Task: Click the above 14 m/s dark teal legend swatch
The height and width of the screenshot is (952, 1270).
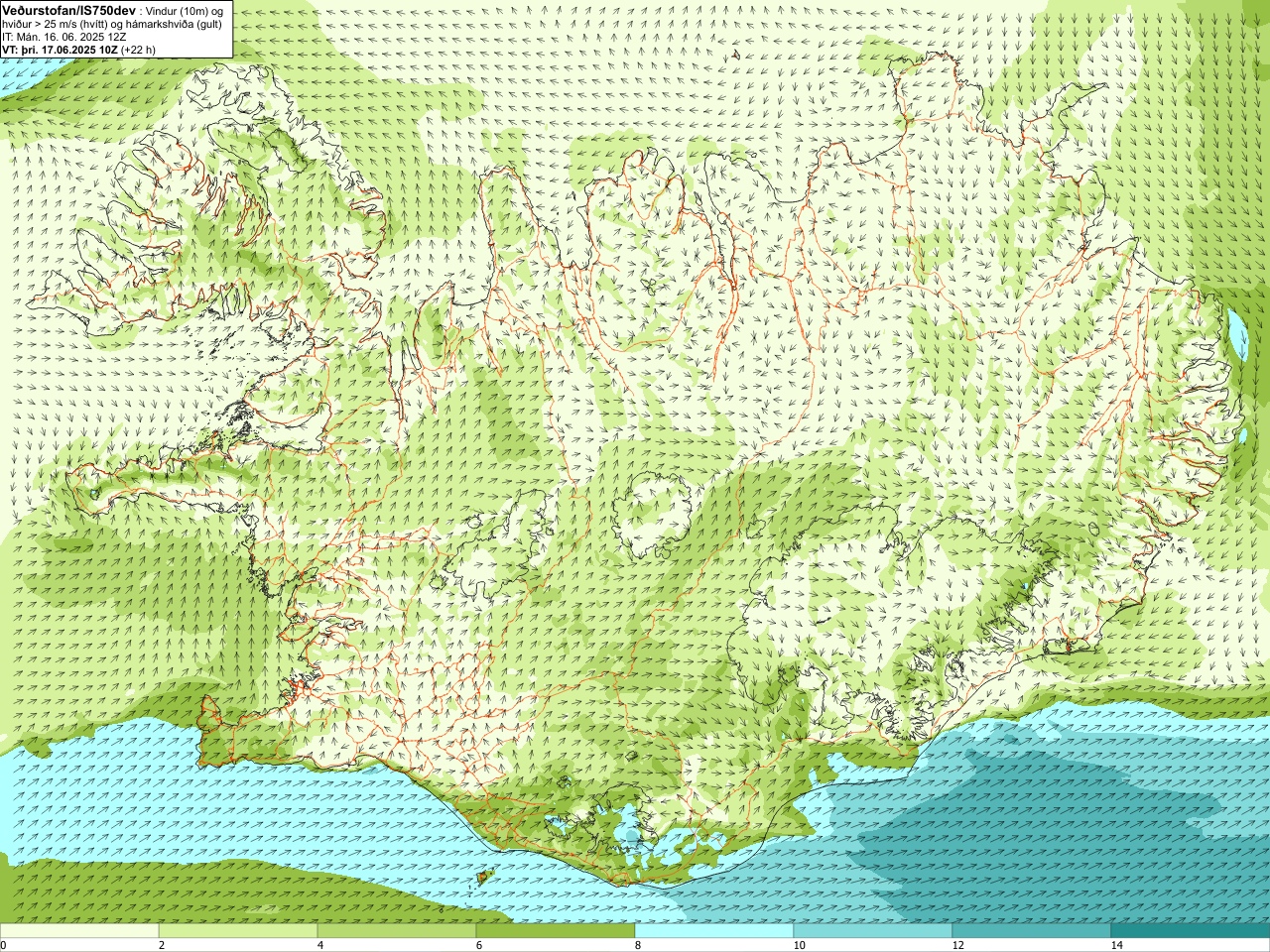Action: tap(1191, 931)
